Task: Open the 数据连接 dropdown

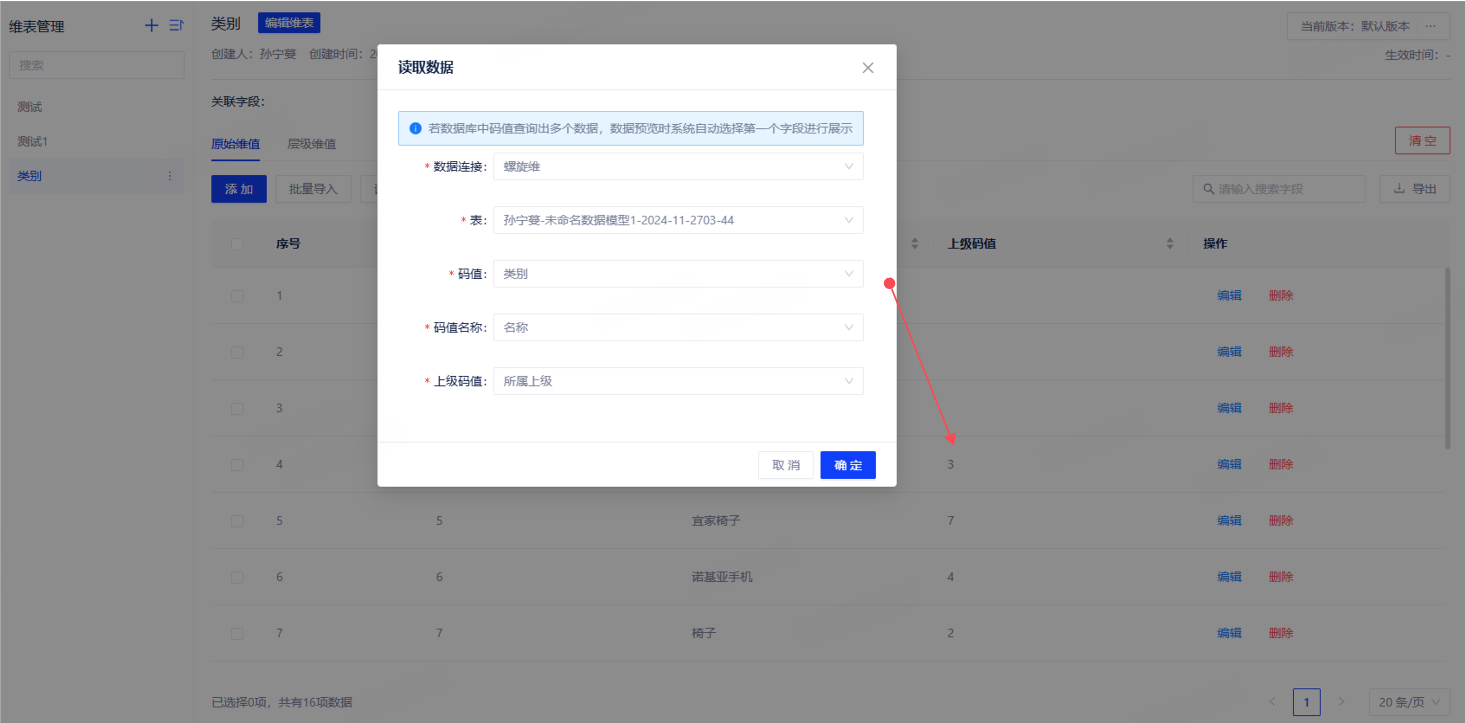Action: 678,167
